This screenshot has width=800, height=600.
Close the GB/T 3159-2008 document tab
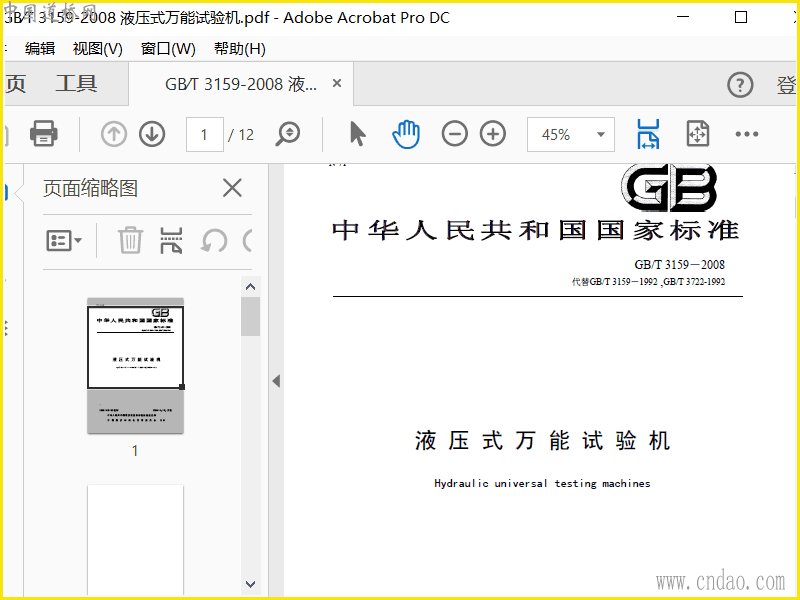pyautogui.click(x=337, y=83)
